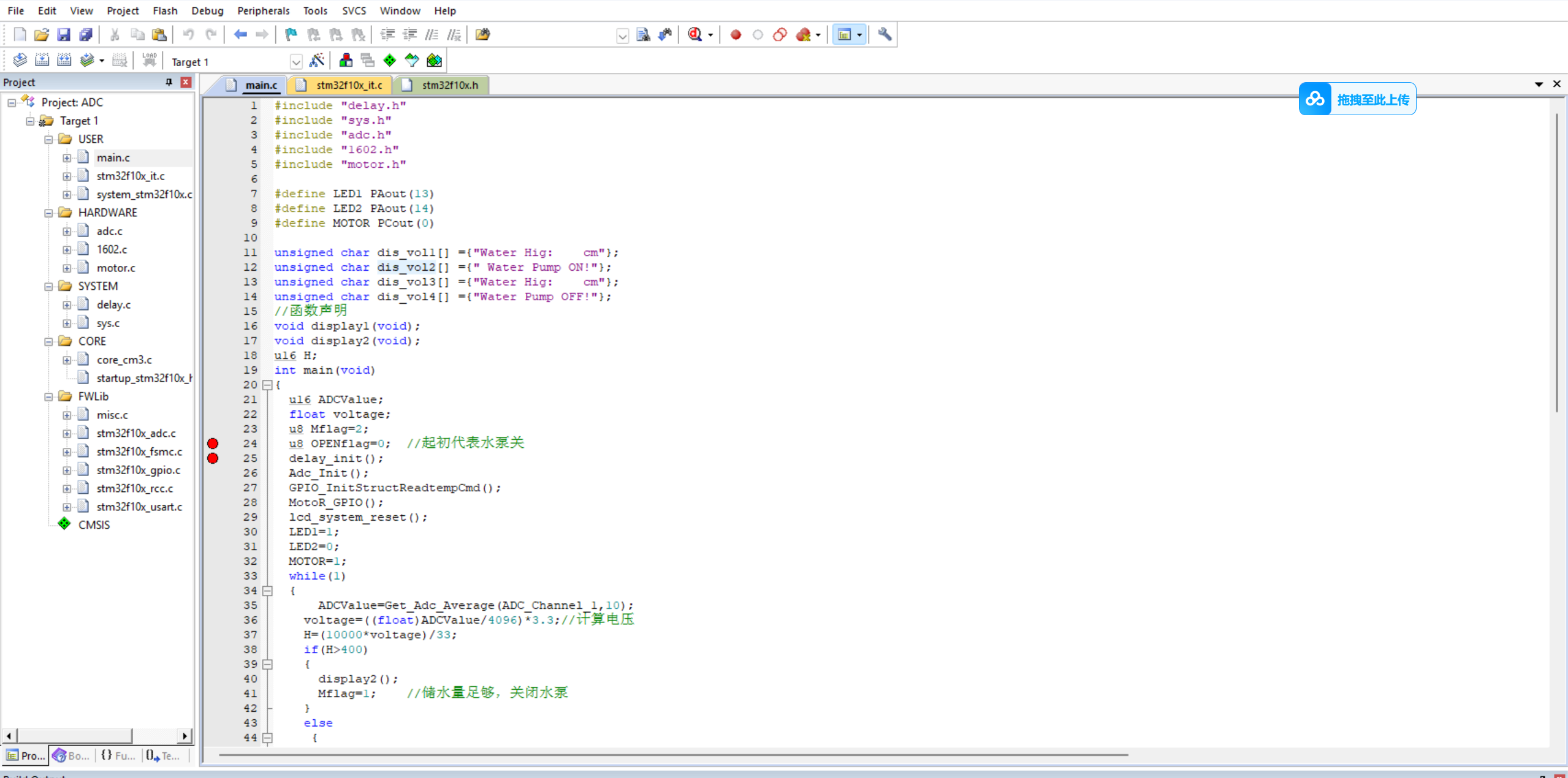Click the Paste clipboard icon

pyautogui.click(x=159, y=34)
